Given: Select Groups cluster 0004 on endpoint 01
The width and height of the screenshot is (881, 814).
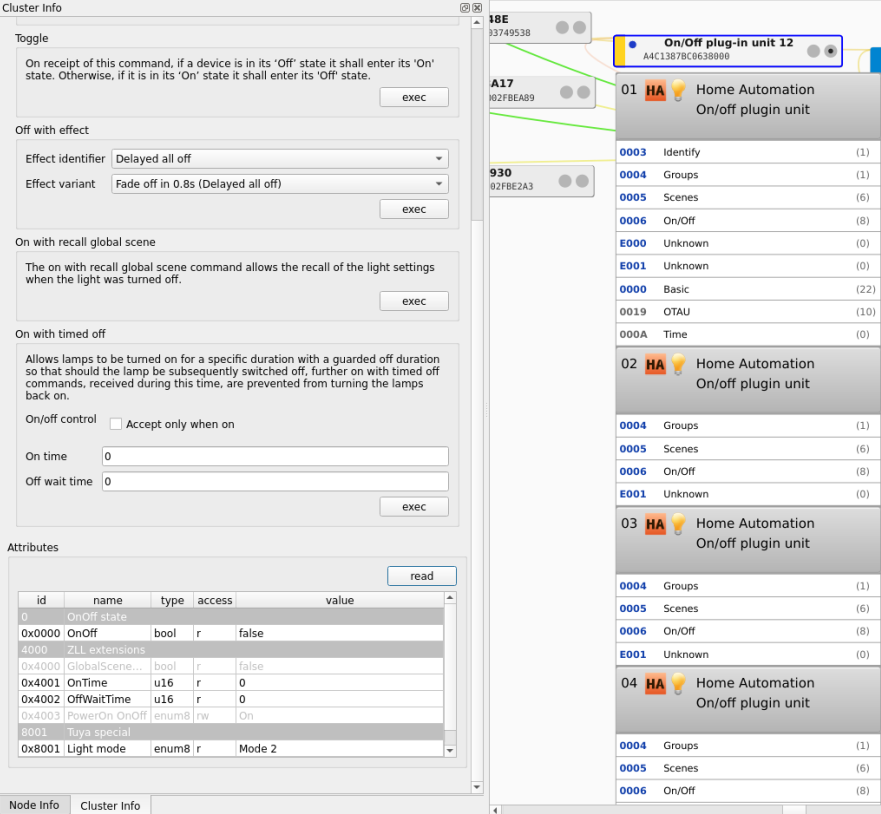Looking at the screenshot, I should coord(747,175).
